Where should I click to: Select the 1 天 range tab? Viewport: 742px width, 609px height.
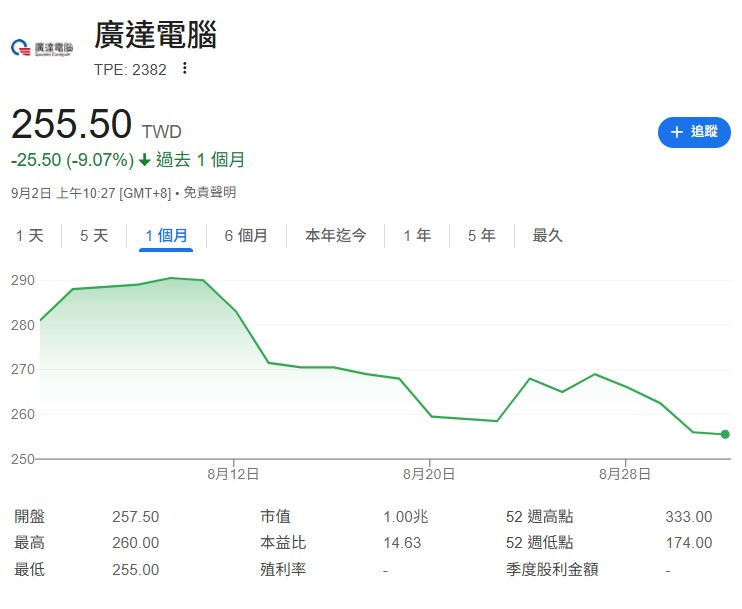click(29, 235)
